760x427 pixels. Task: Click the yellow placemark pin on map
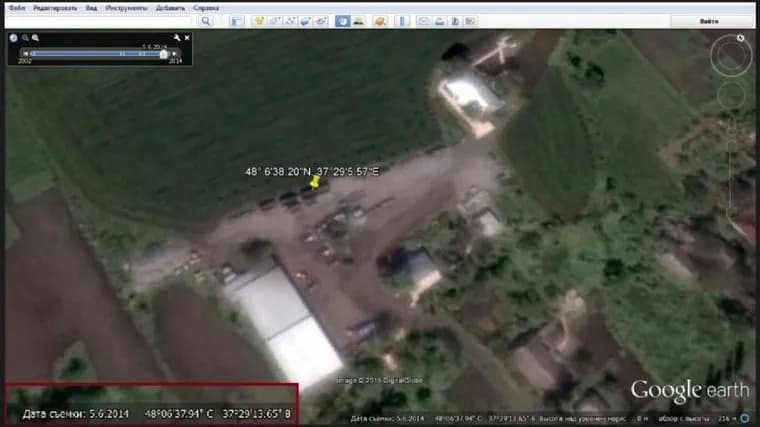click(314, 183)
